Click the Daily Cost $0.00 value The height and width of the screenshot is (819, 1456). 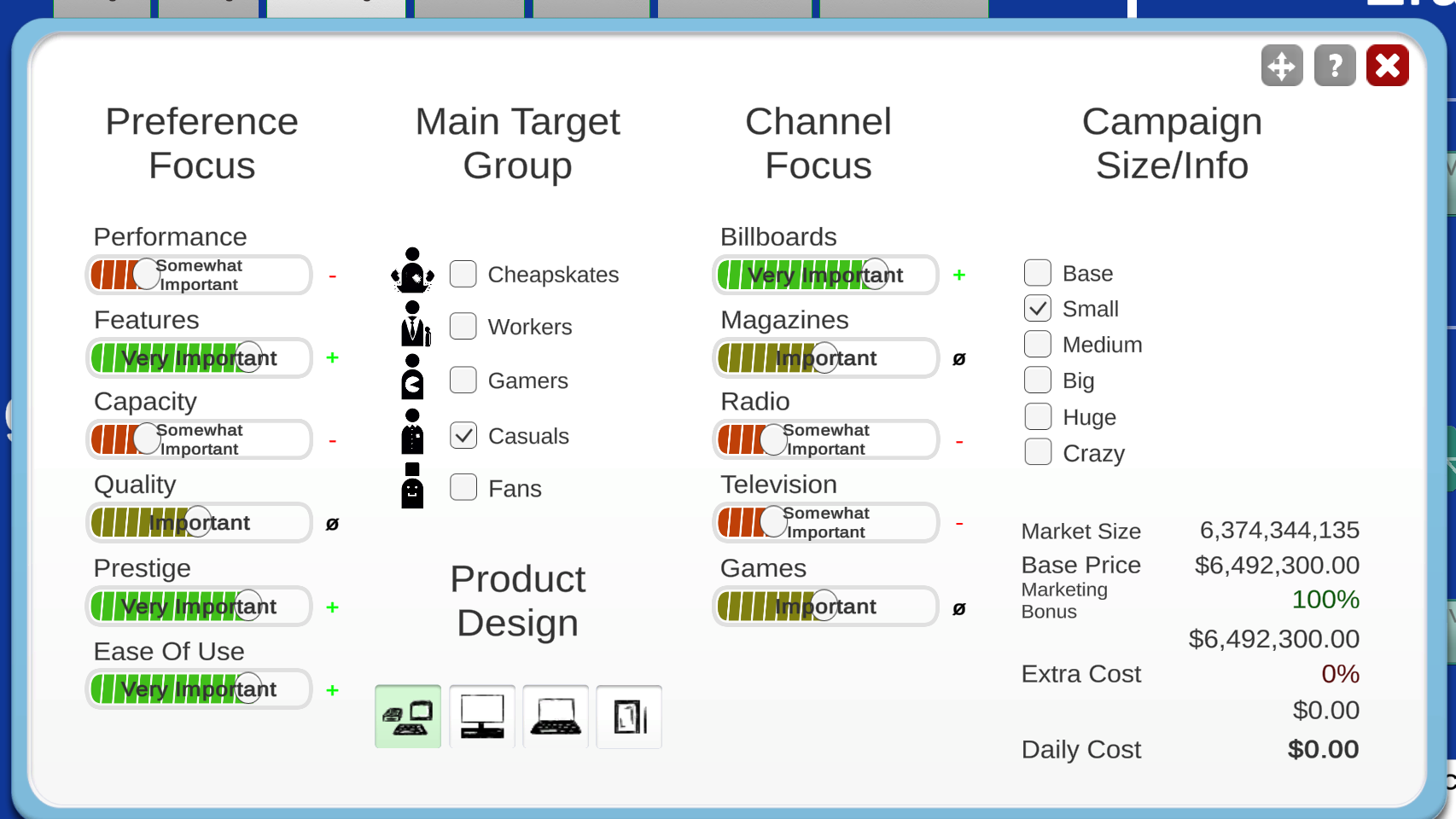[x=1323, y=749]
